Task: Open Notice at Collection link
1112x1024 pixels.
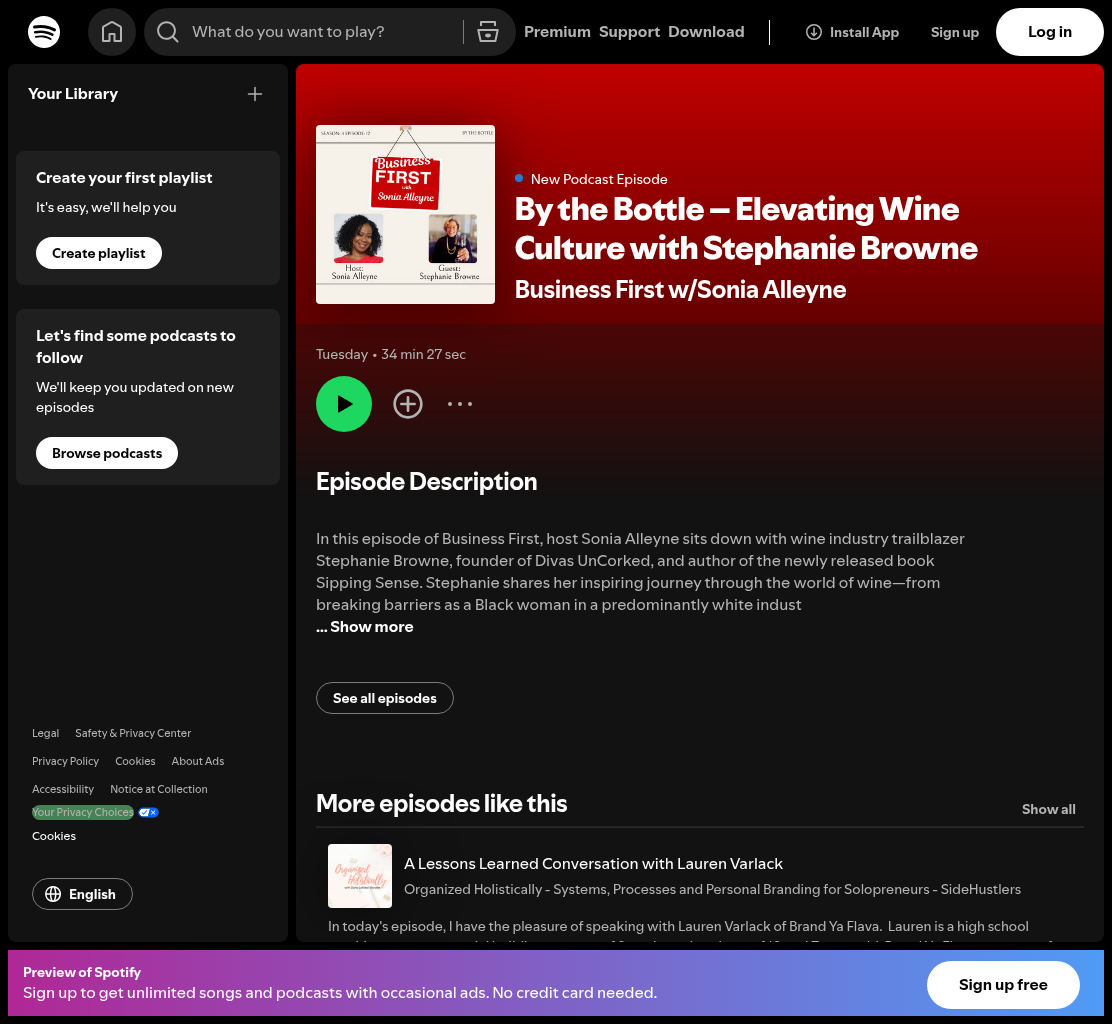Action: click(x=159, y=789)
